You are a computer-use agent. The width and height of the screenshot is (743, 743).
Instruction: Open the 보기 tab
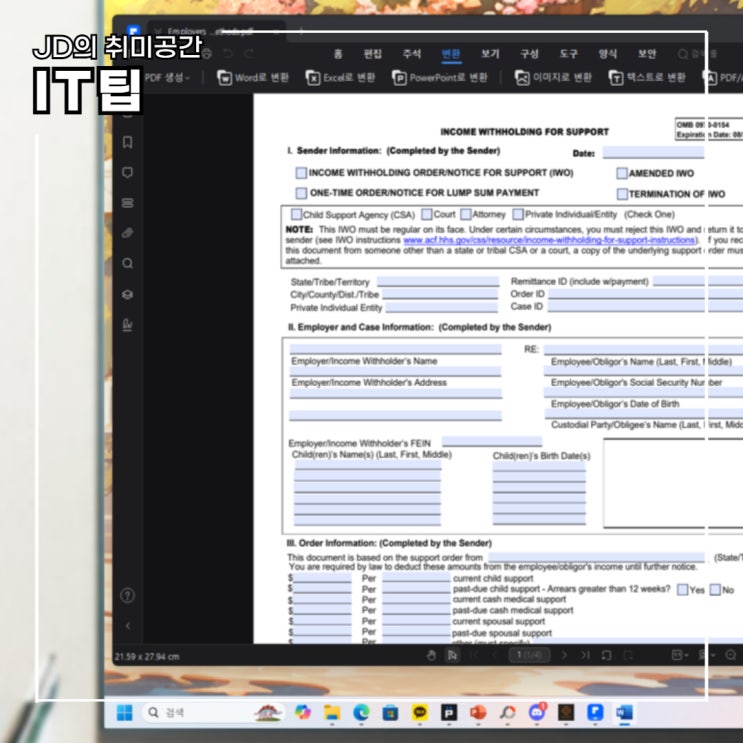click(x=490, y=53)
